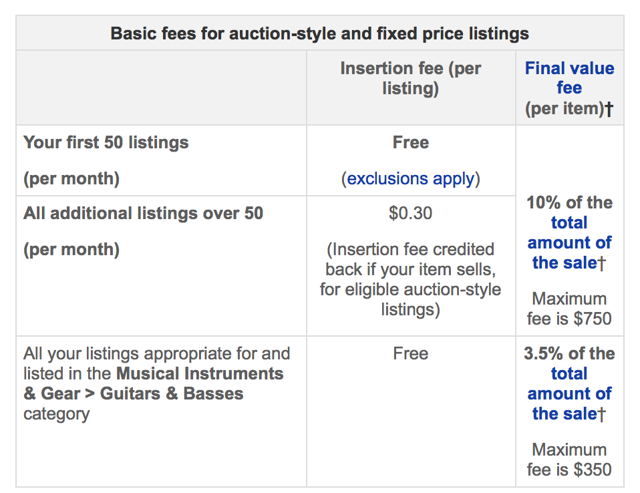Image resolution: width=640 pixels, height=493 pixels.
Task: Click the All additional listings over 50 label
Action: coord(143,213)
